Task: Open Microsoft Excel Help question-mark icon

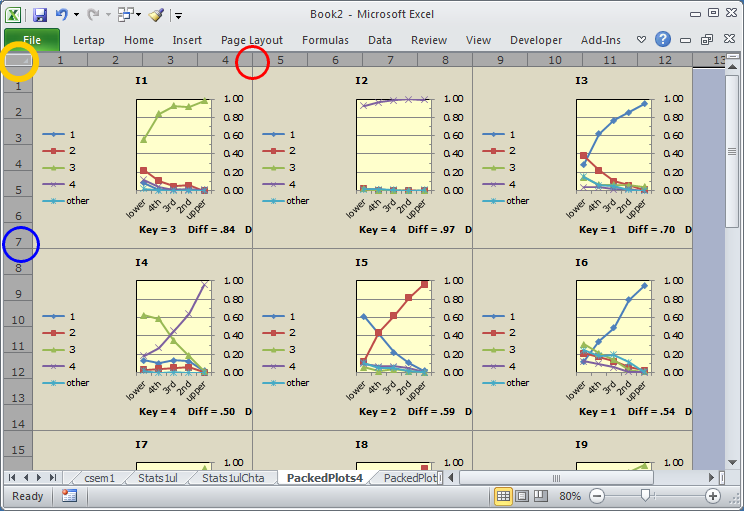Action: pos(663,39)
